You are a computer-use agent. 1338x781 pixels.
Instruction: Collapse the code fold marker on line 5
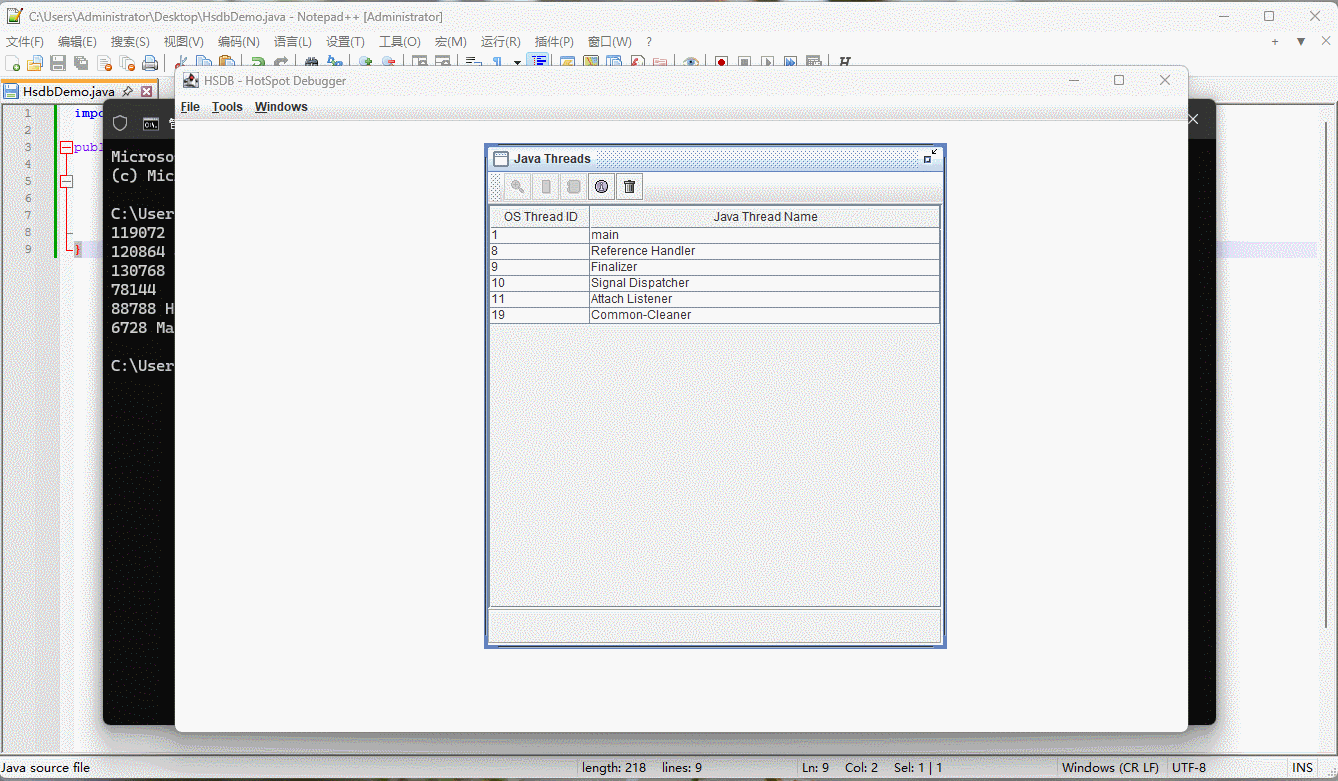(66, 181)
